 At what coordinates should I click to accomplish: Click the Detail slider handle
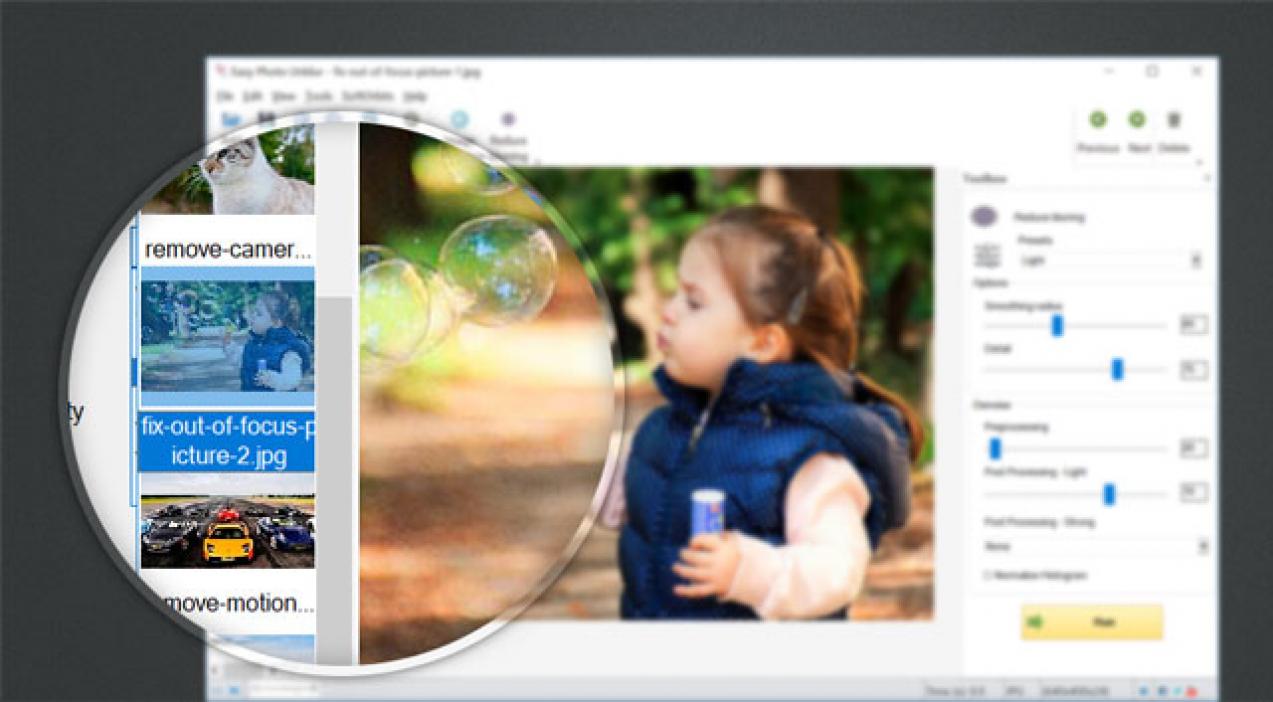click(1117, 370)
